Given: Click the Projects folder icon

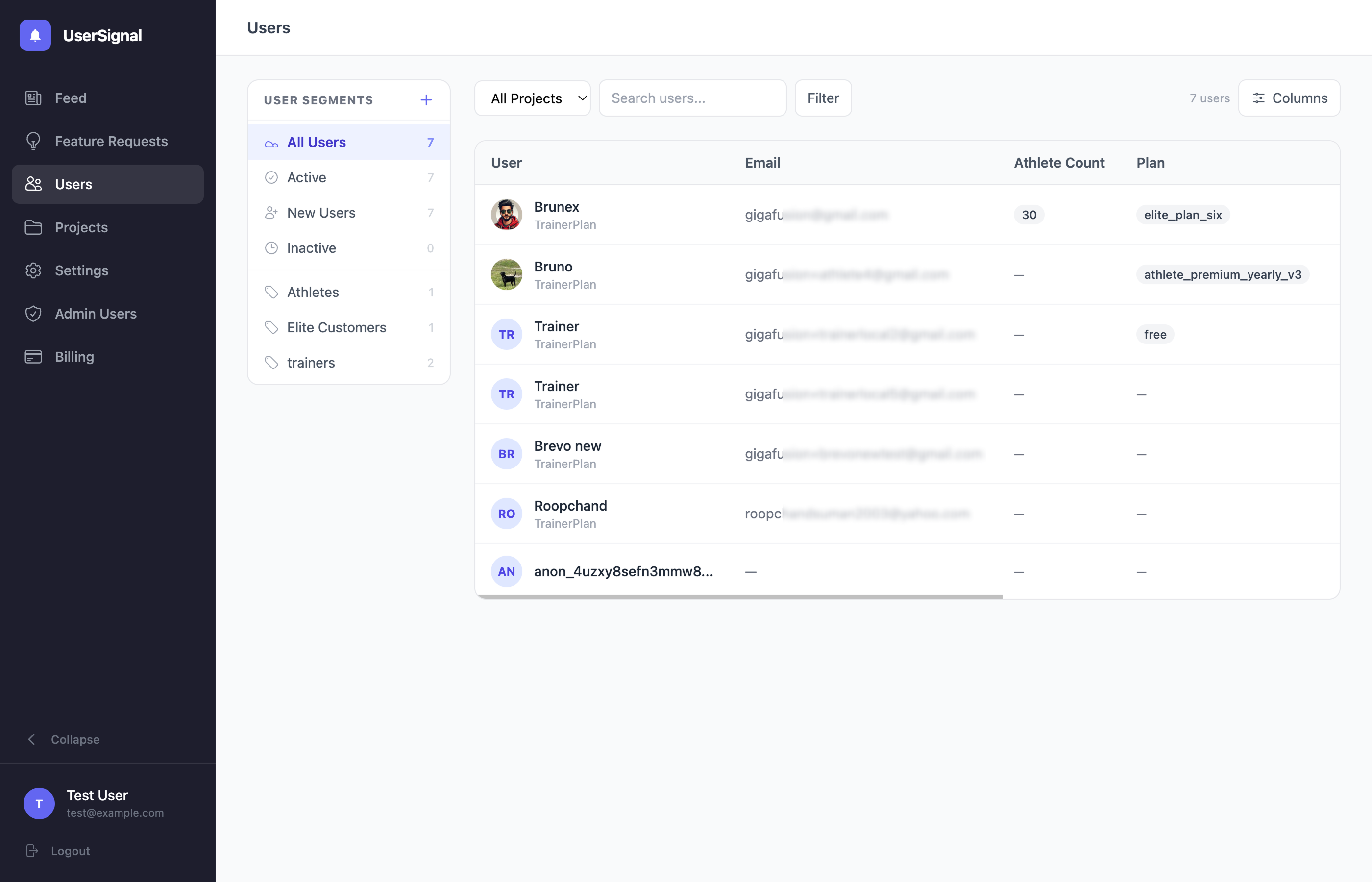Looking at the screenshot, I should pyautogui.click(x=33, y=227).
